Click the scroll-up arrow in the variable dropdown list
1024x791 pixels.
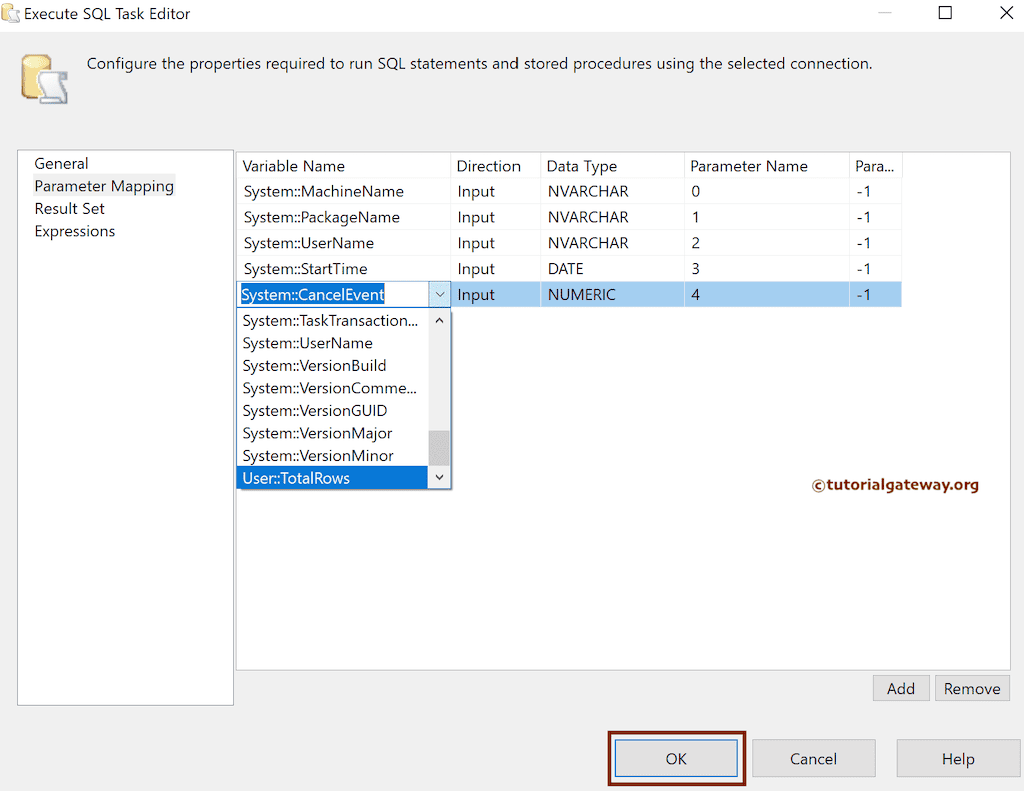tap(439, 319)
